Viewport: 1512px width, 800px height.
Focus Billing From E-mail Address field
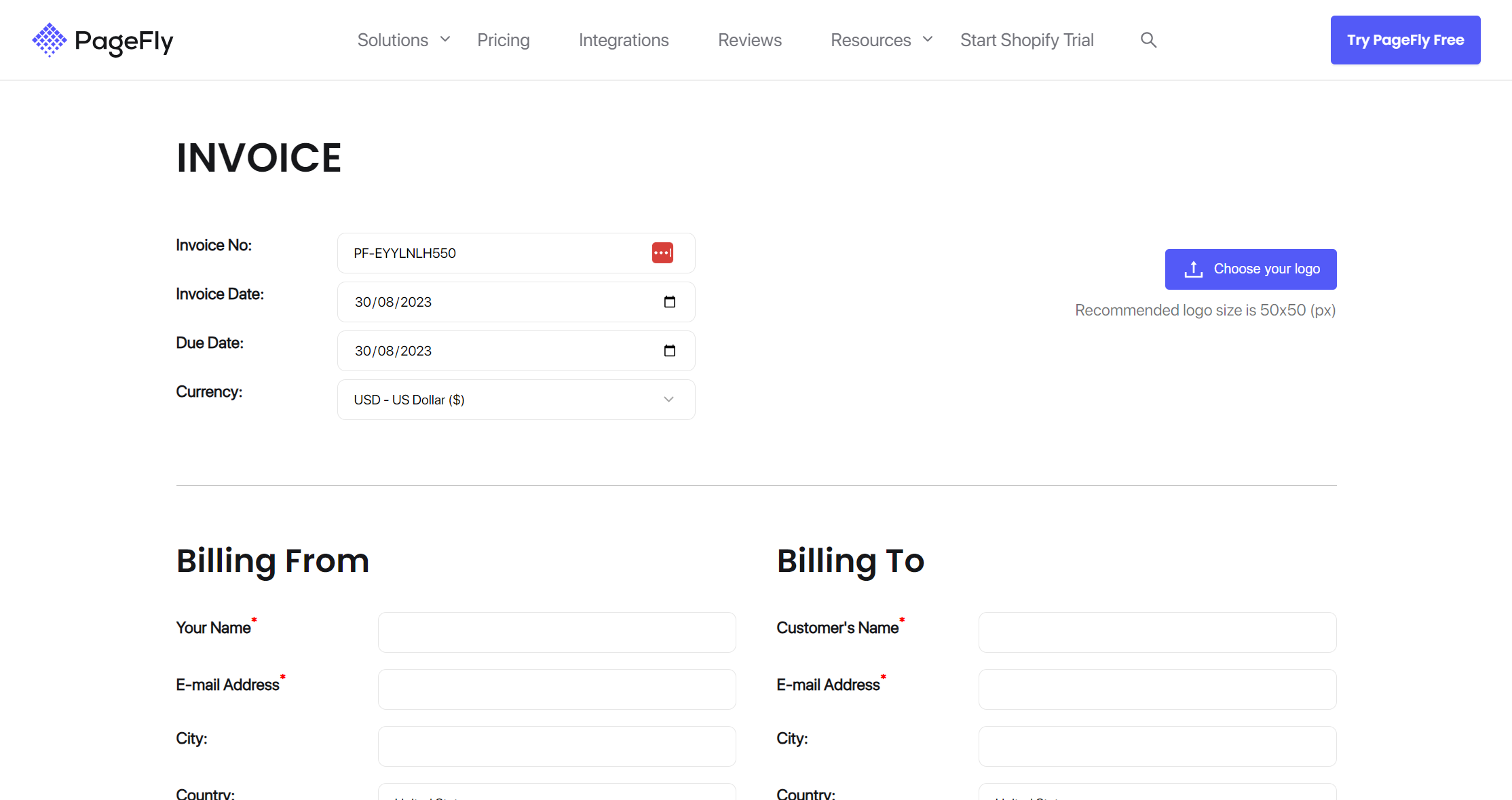[556, 689]
